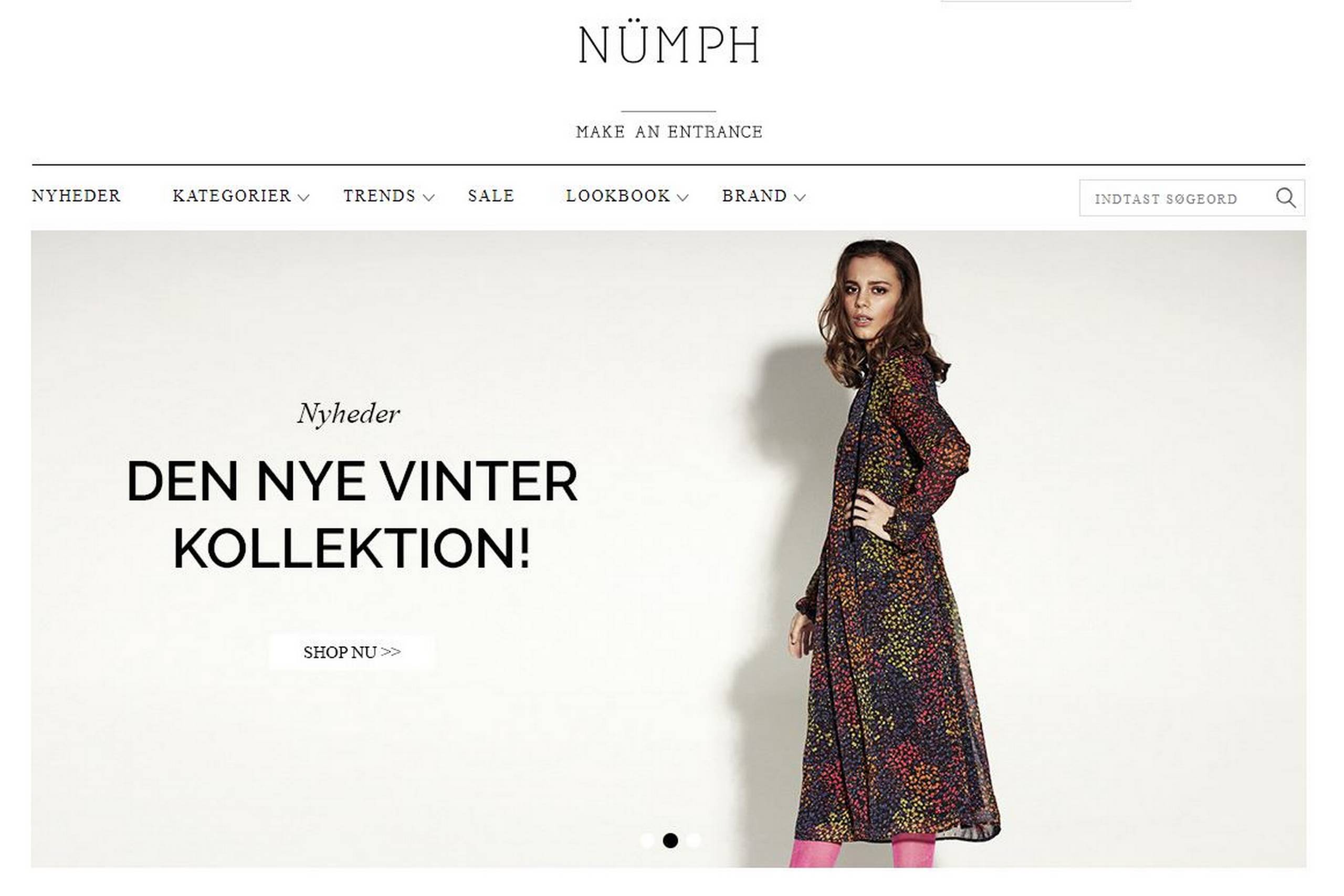Click the Den Nye Vinter Kollektion headline
The height and width of the screenshot is (896, 1344).
click(352, 514)
